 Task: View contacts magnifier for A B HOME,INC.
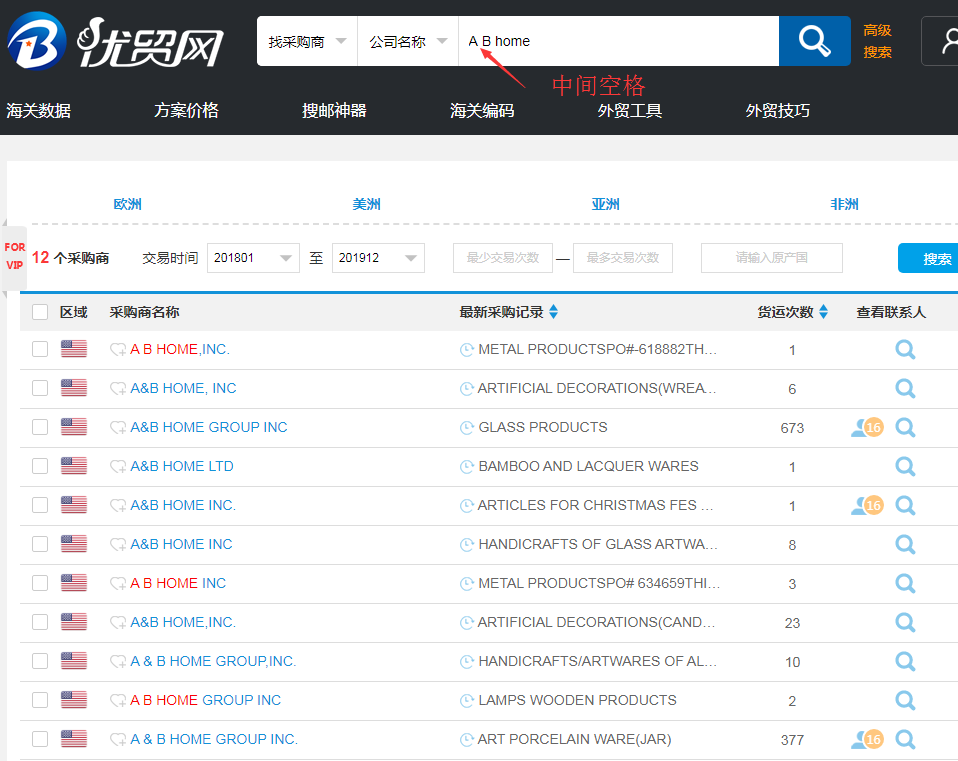(x=905, y=349)
